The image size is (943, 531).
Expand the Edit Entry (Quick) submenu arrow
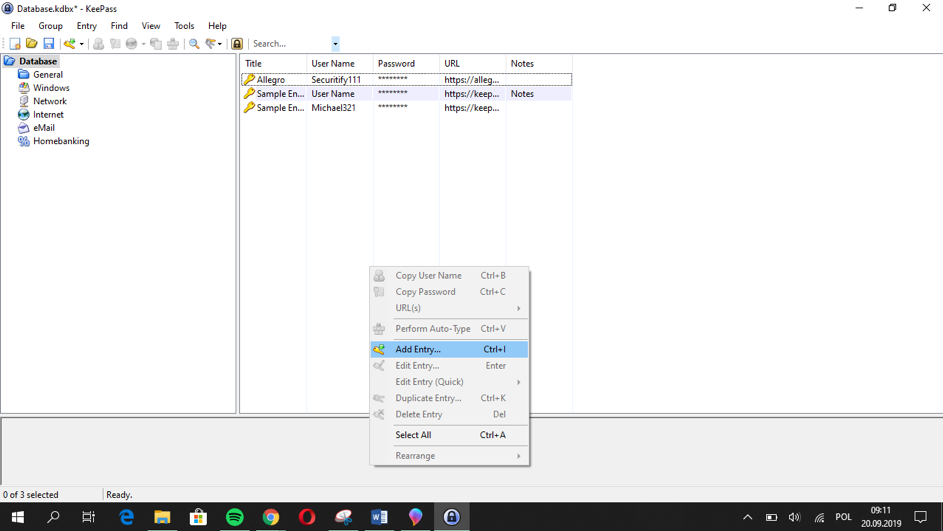pos(518,382)
